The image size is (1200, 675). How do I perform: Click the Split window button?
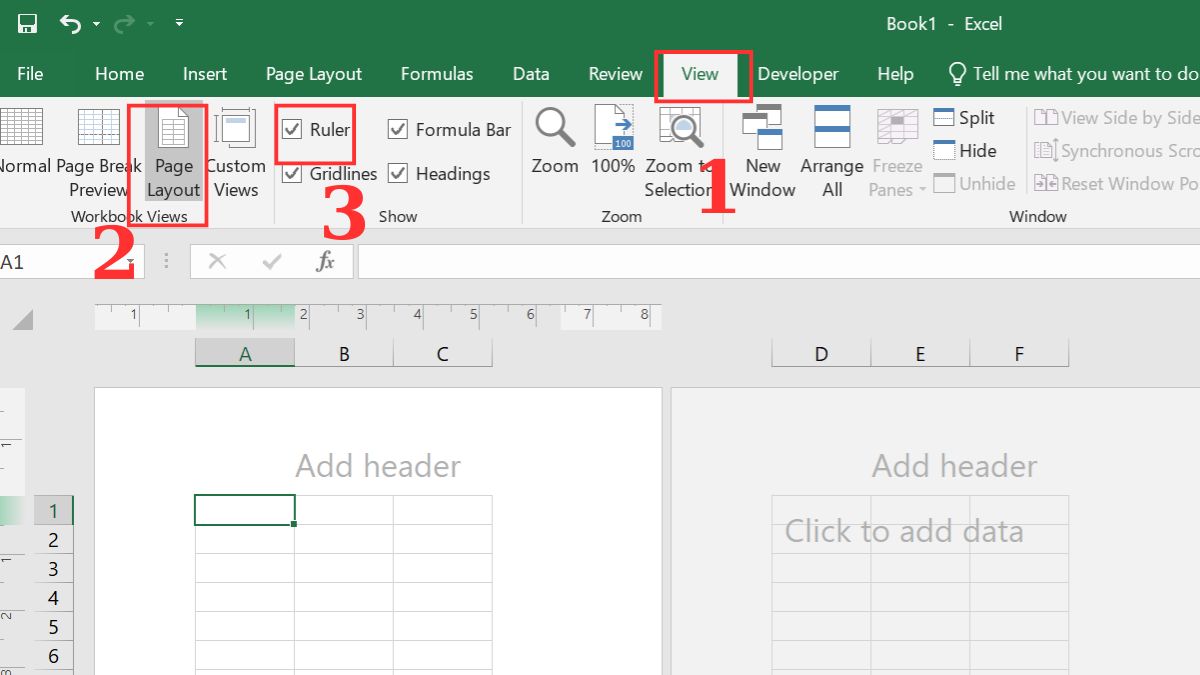pos(964,118)
